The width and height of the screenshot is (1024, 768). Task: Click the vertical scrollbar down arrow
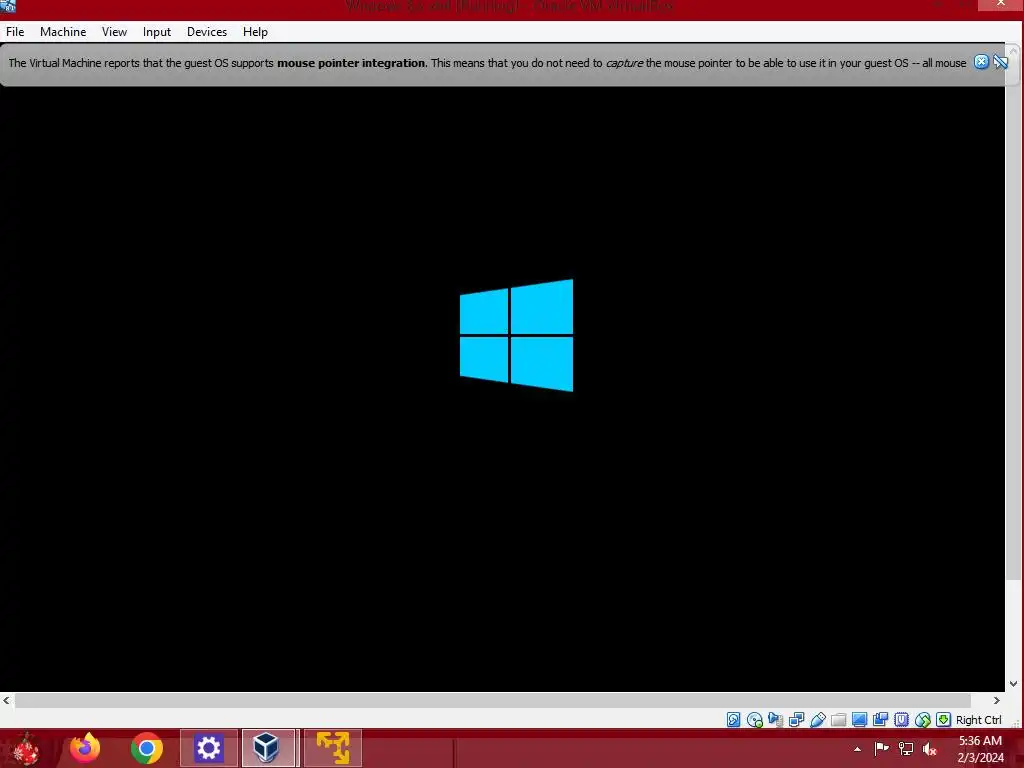[1014, 684]
